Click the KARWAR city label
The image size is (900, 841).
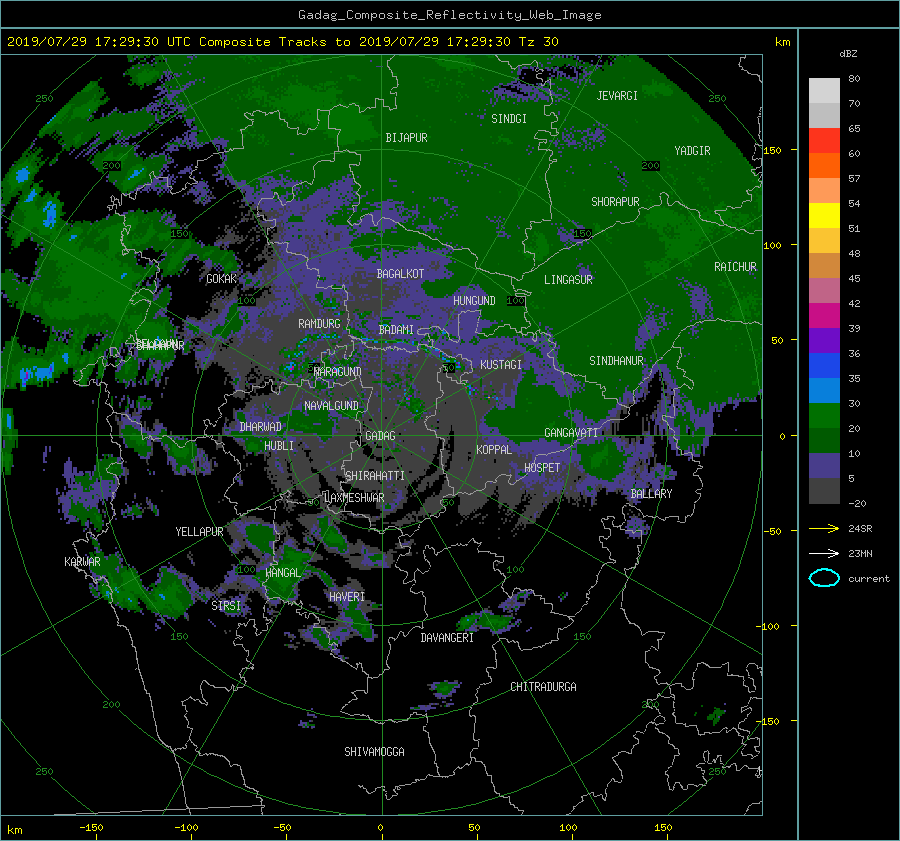pyautogui.click(x=82, y=562)
